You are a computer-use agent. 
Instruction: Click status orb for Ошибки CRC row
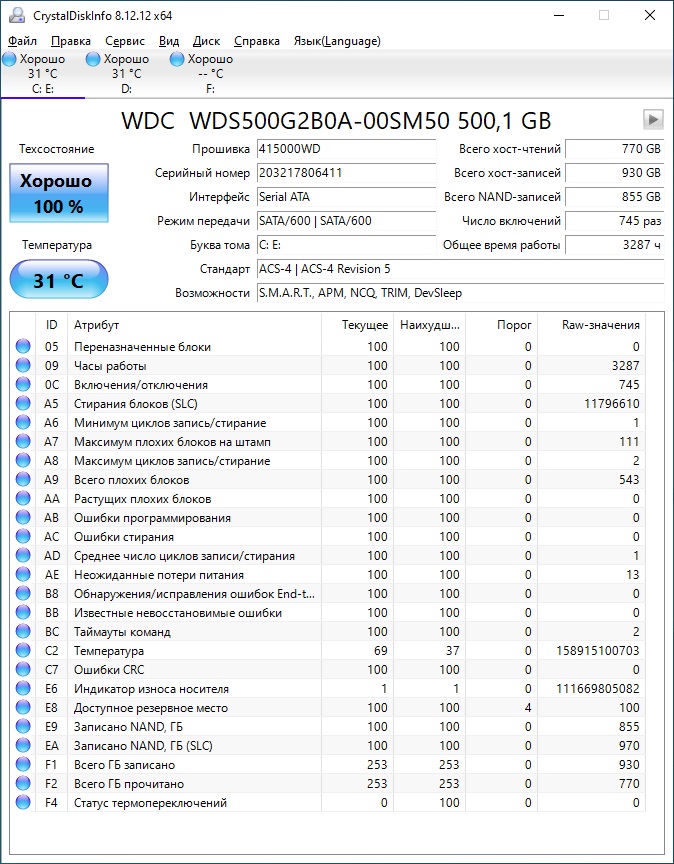[x=23, y=670]
